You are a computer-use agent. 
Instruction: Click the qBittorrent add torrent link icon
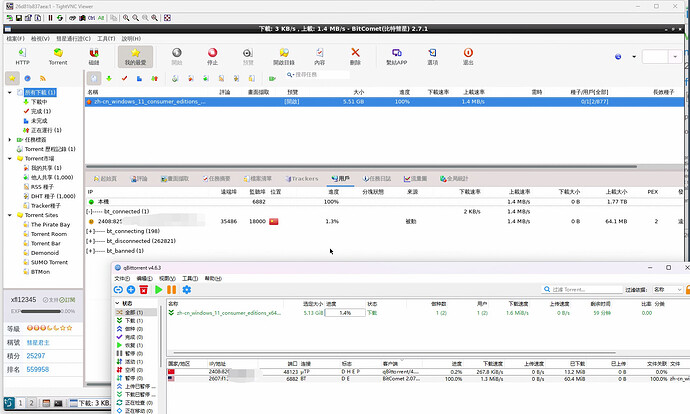118,289
